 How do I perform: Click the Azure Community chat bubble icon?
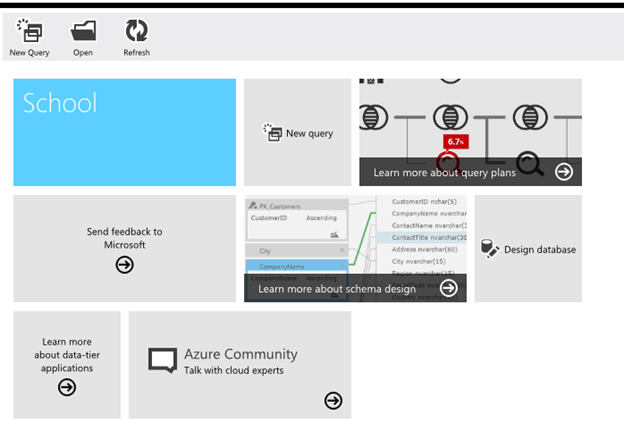tap(162, 360)
